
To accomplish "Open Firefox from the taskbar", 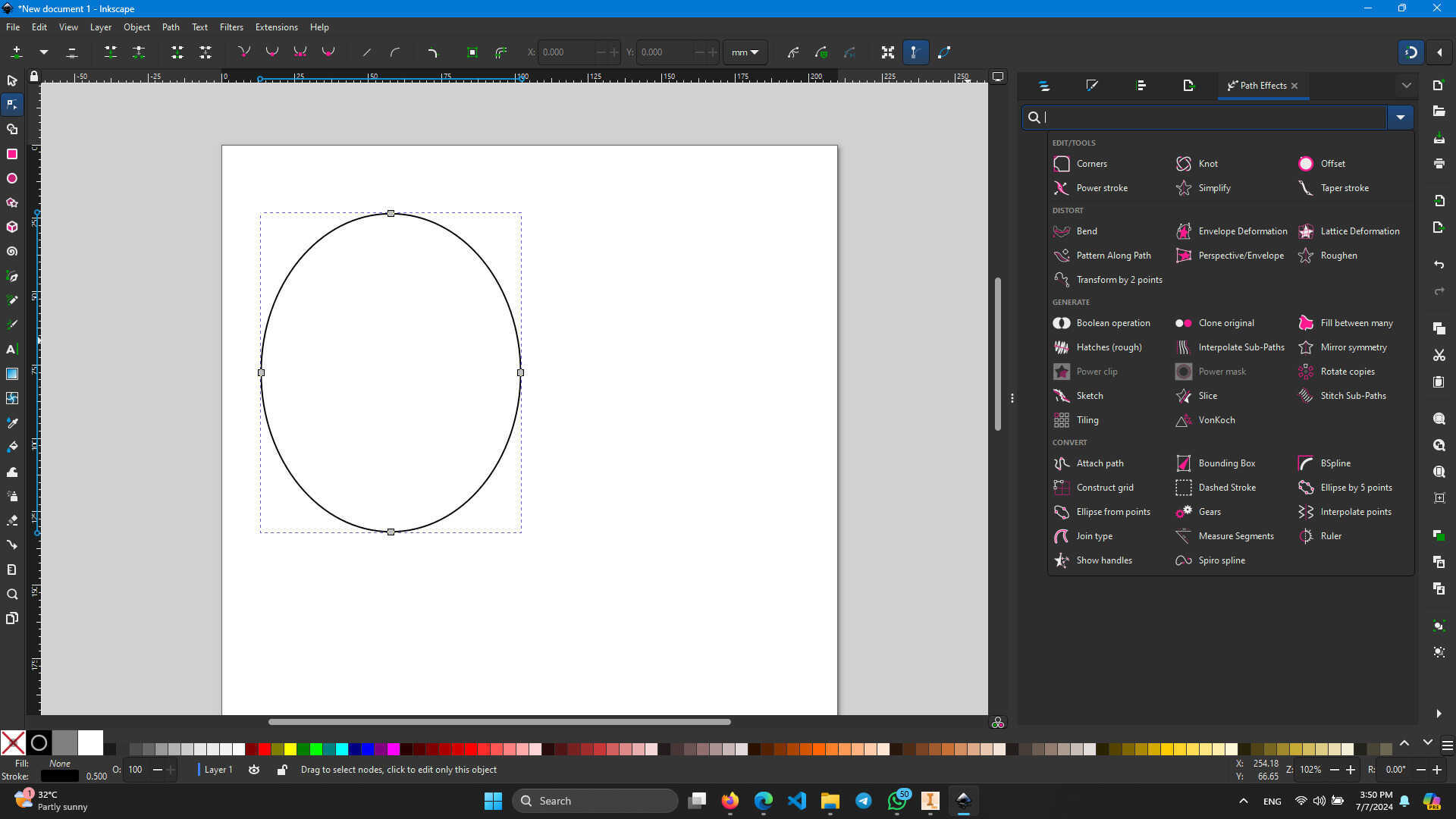I will coord(730,801).
